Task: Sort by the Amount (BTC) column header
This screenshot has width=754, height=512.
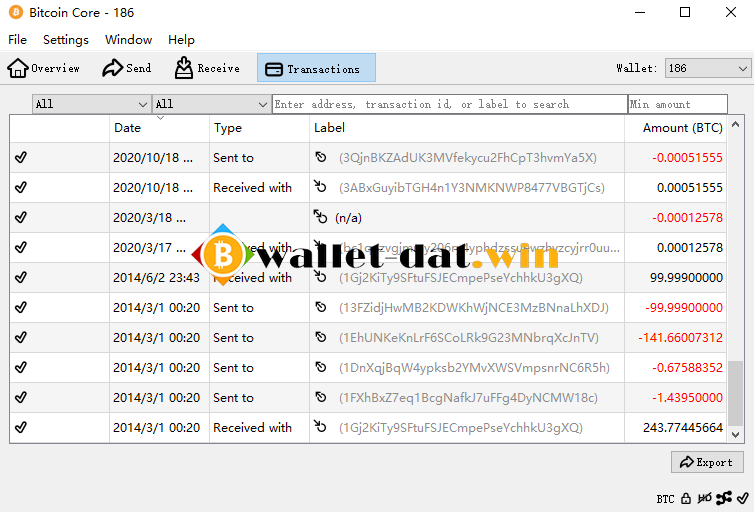Action: [676, 128]
